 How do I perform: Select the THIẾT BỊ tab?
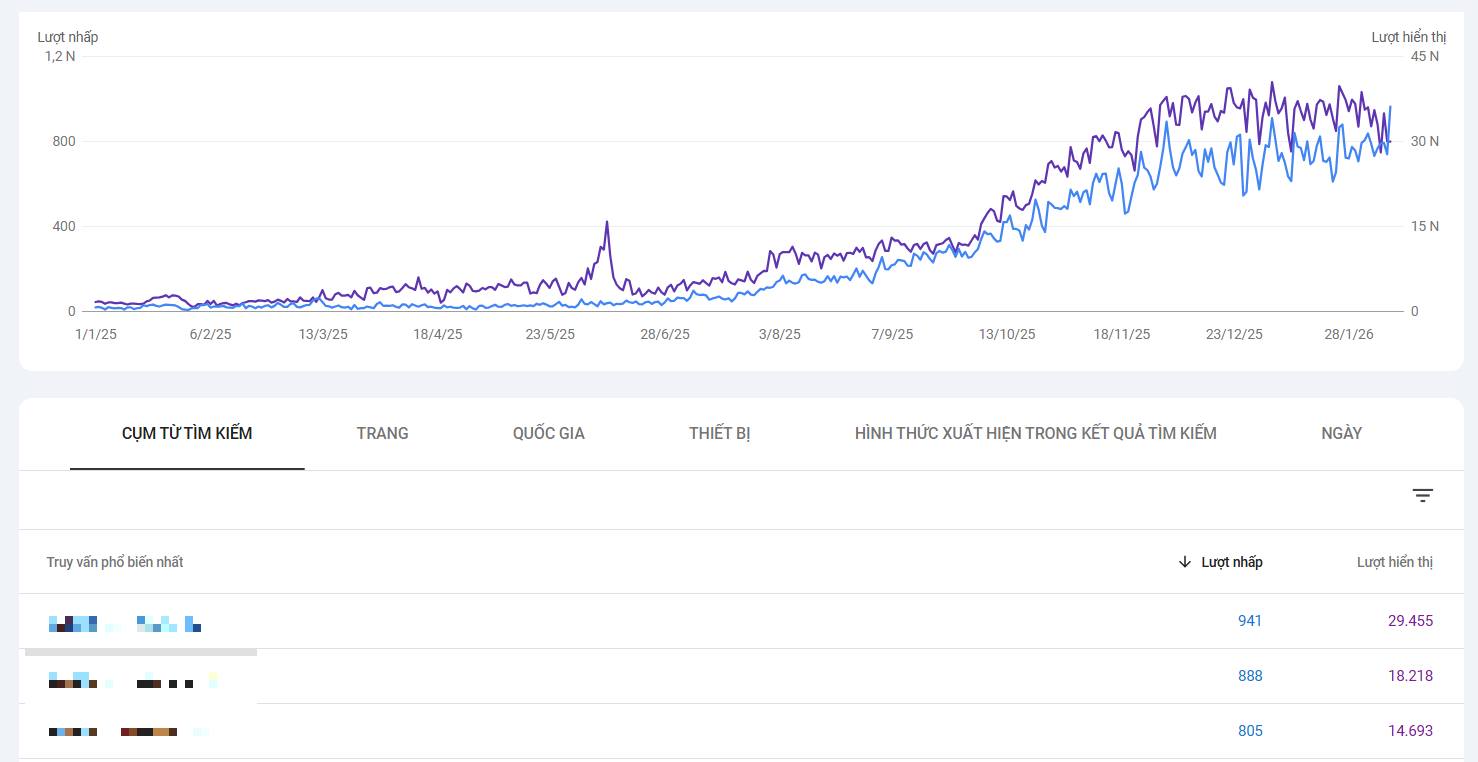pos(719,433)
